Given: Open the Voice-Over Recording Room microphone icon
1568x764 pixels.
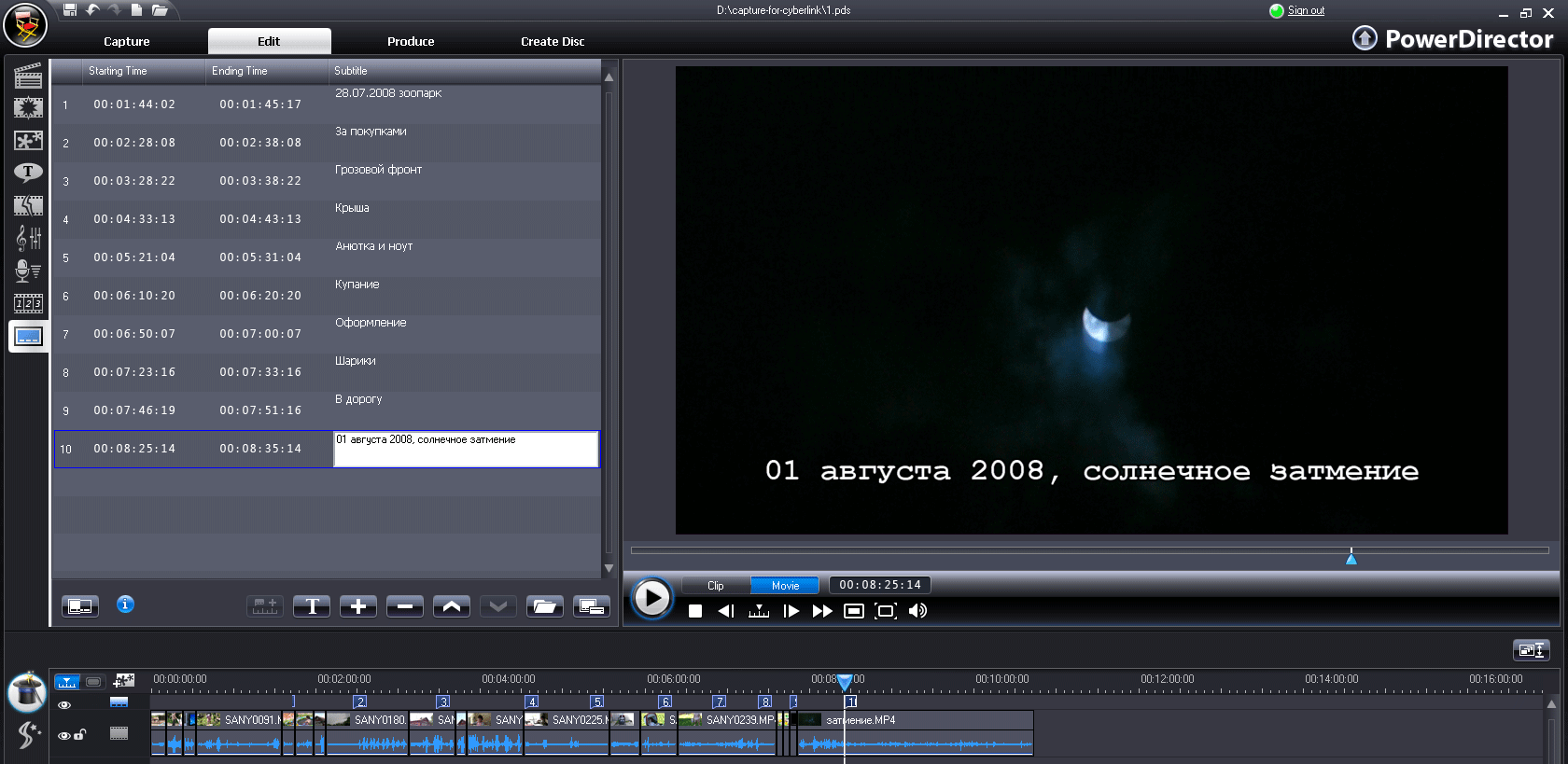Looking at the screenshot, I should tap(28, 271).
